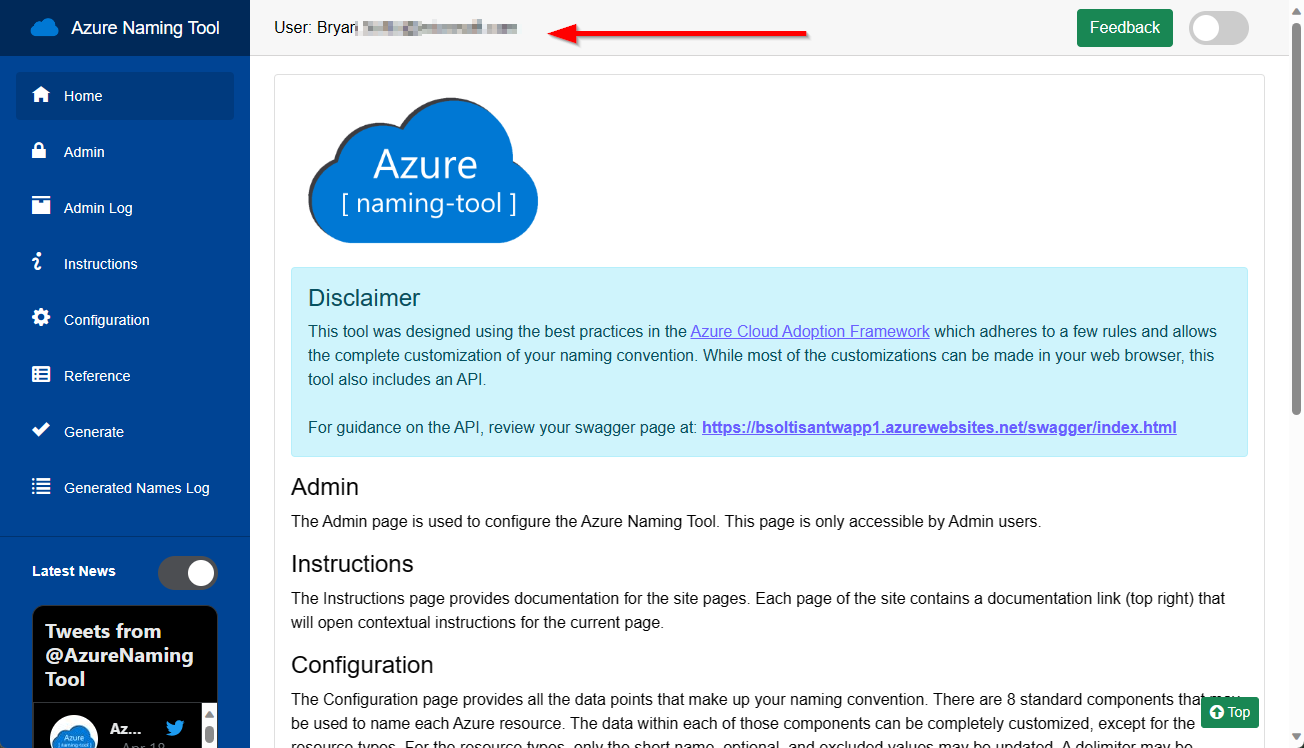Image resolution: width=1304 pixels, height=748 pixels.
Task: Click the Generate checkmark icon
Action: click(x=41, y=430)
